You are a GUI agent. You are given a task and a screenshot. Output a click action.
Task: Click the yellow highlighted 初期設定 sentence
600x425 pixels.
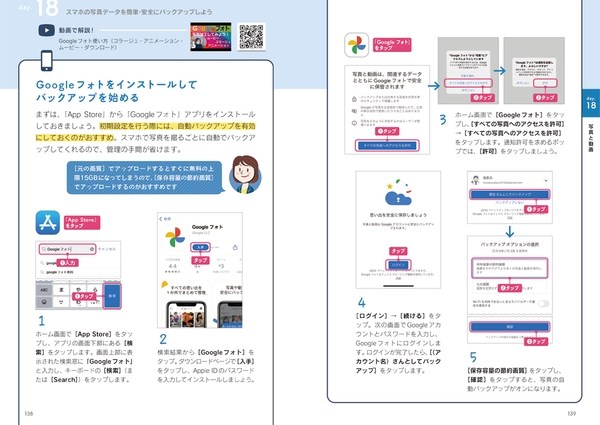(145, 132)
